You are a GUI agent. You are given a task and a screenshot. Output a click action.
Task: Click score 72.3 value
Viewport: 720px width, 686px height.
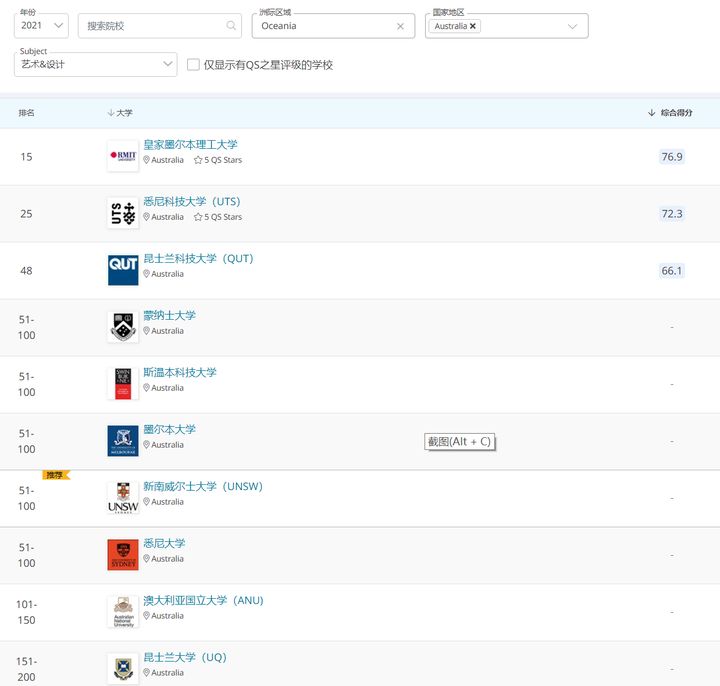tap(672, 214)
